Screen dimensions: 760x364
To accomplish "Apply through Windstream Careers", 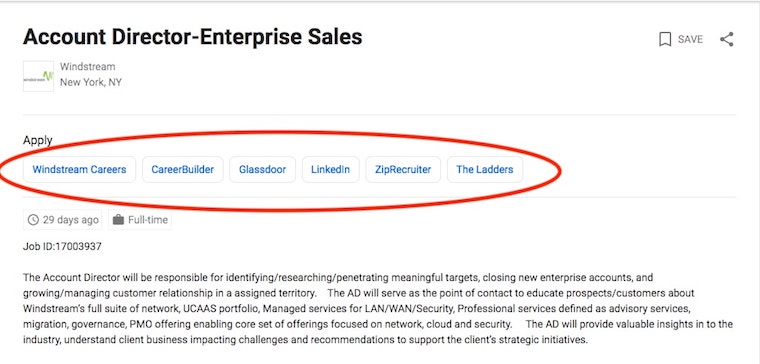I will point(79,170).
